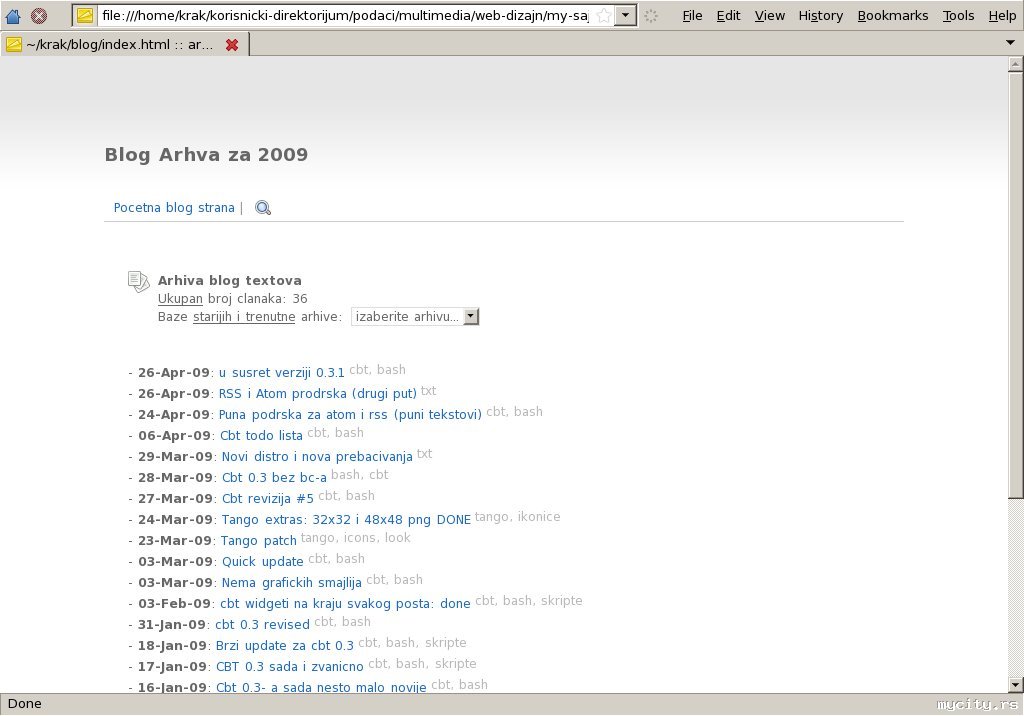Click 'cbt, bash, skripte' tags on 03-Feb-09 row
The height and width of the screenshot is (716, 1024).
pyautogui.click(x=528, y=600)
